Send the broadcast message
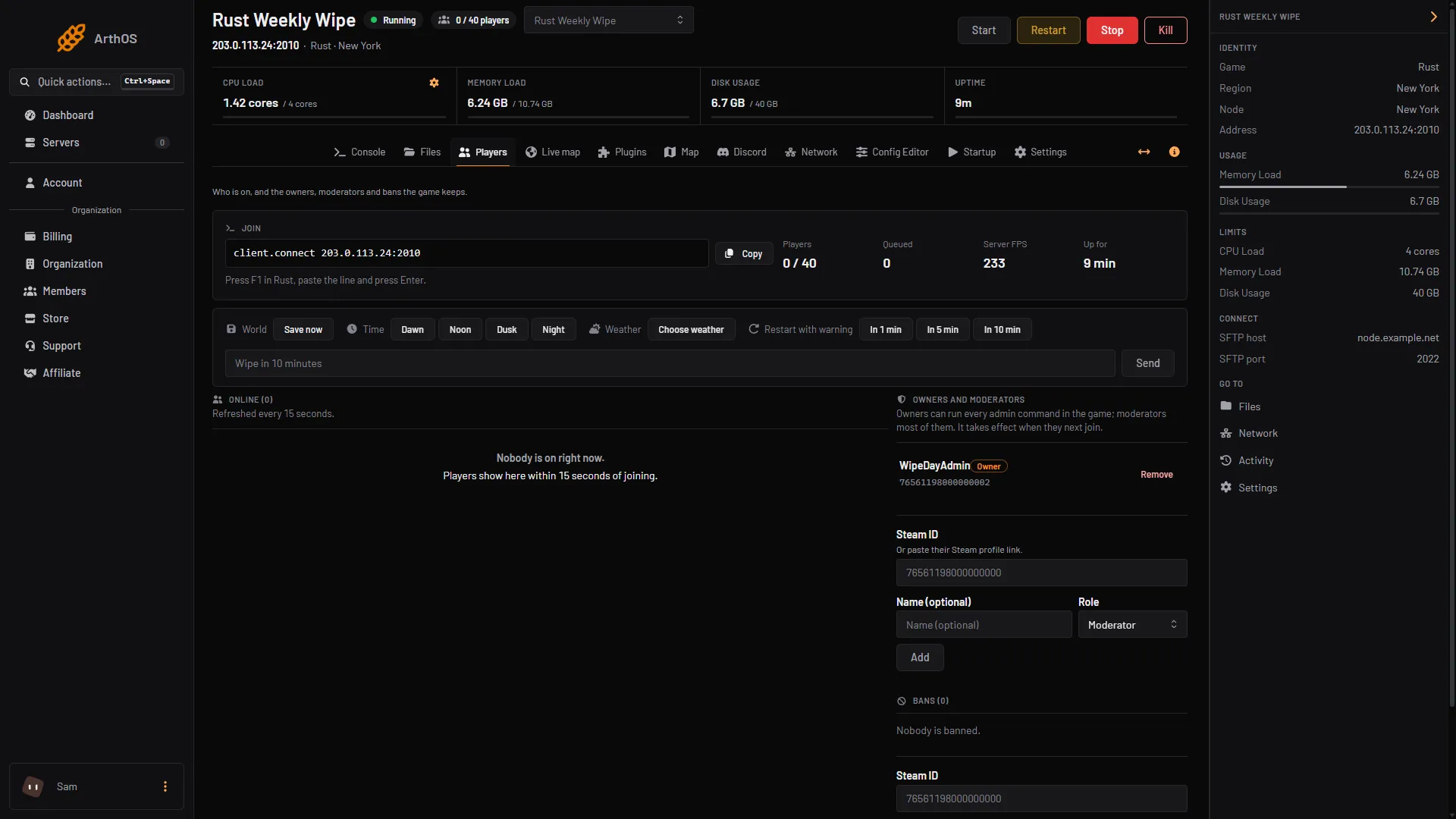This screenshot has height=819, width=1456. coord(1147,363)
